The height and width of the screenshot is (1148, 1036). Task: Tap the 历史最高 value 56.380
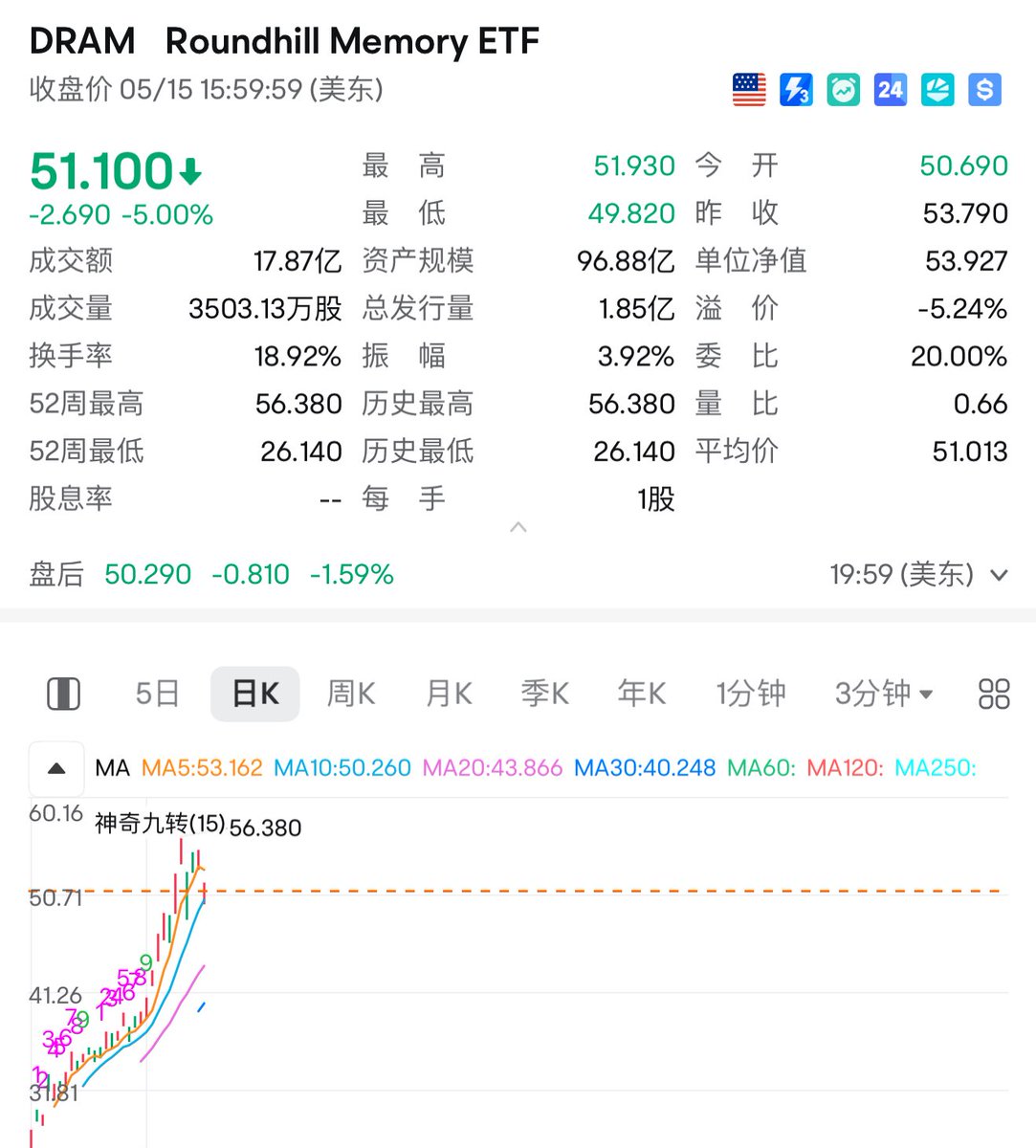click(632, 404)
